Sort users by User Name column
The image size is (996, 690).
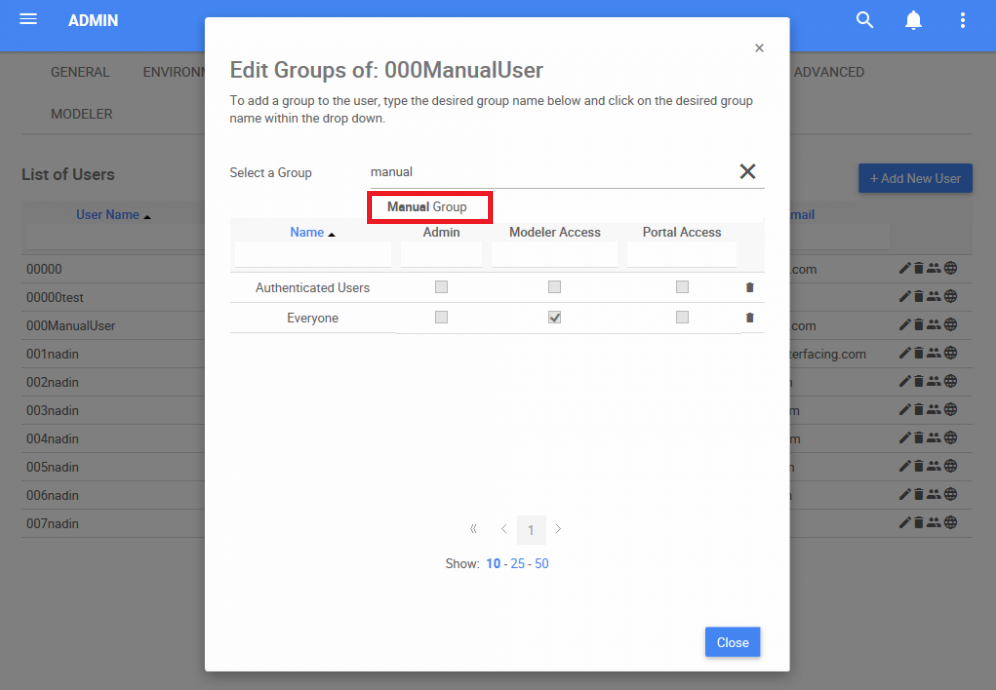click(107, 215)
